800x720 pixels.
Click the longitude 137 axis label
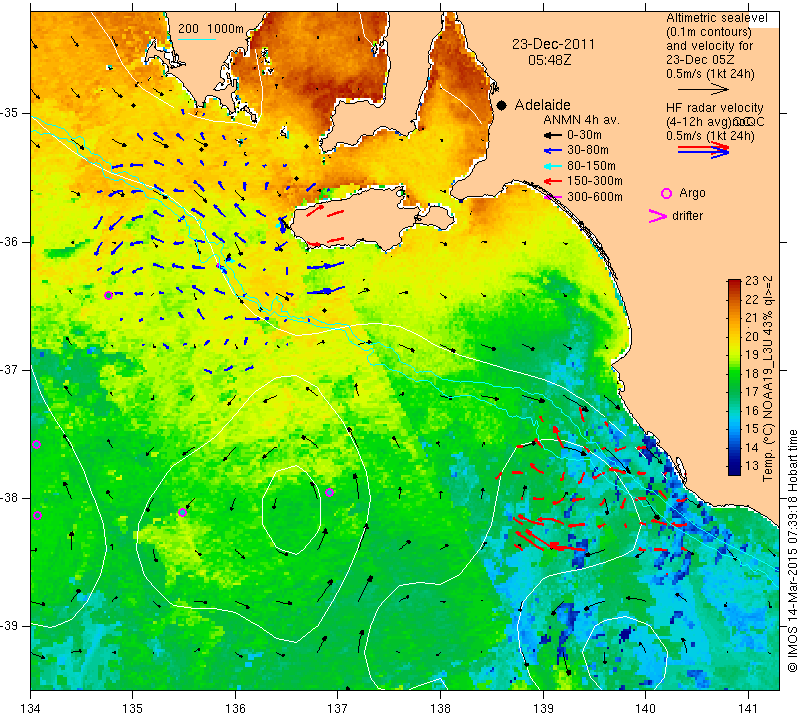tap(337, 709)
